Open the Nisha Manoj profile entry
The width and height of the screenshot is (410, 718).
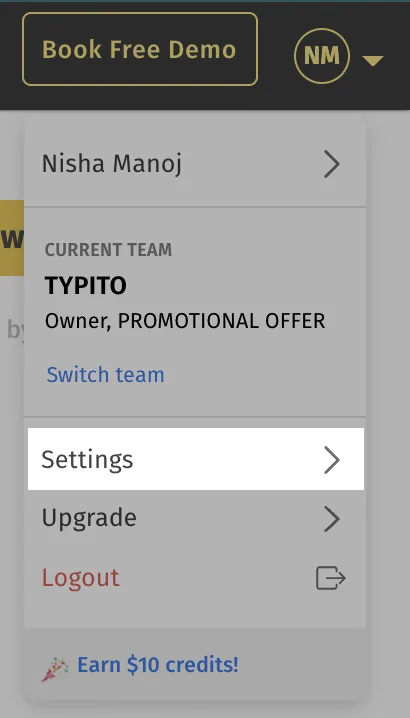coord(195,164)
